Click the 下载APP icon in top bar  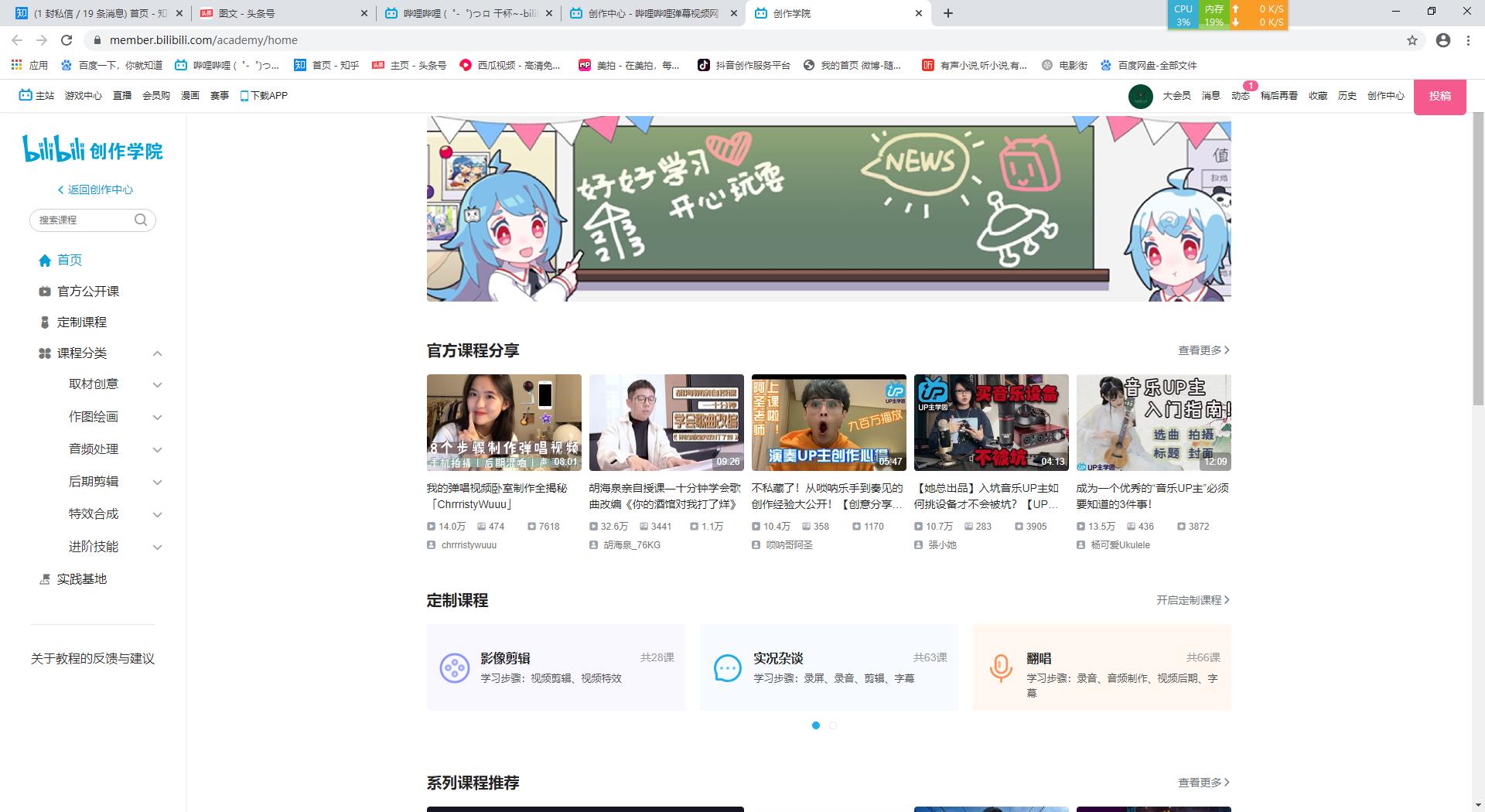(x=243, y=95)
